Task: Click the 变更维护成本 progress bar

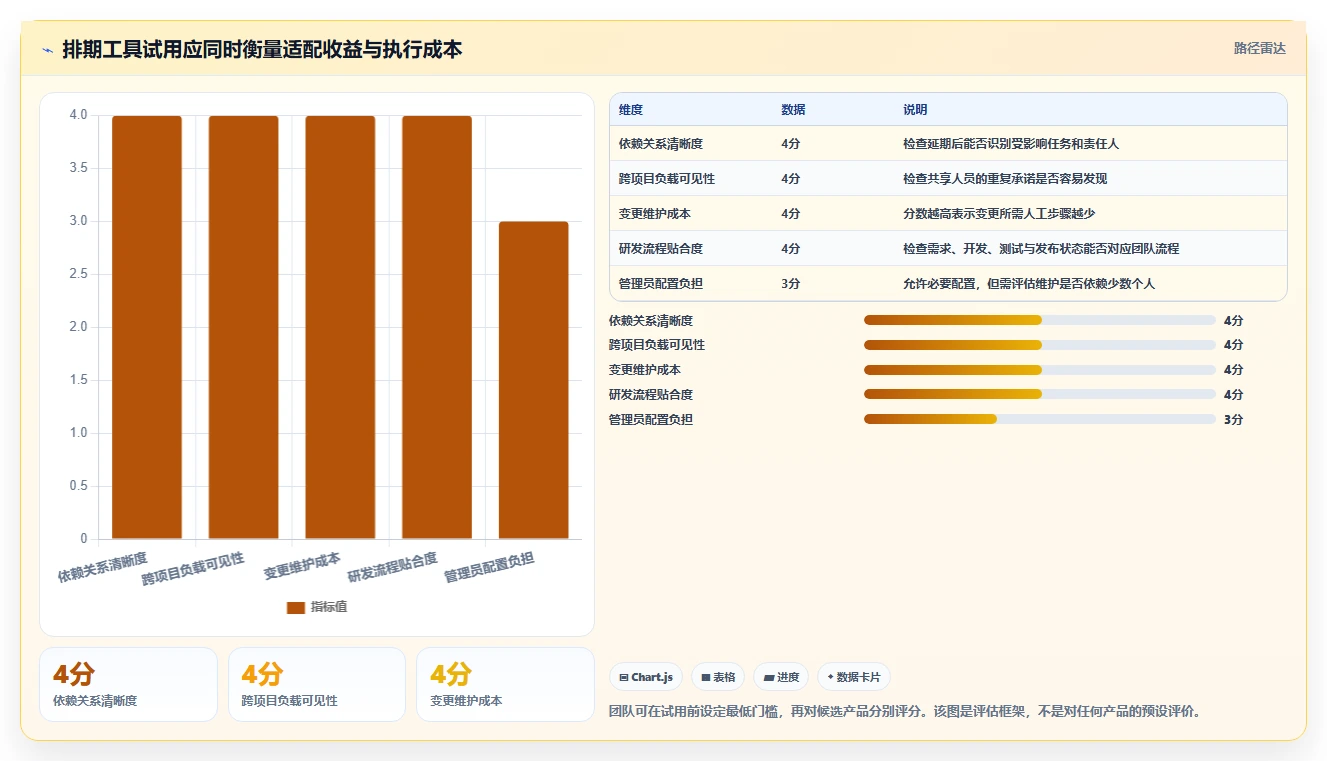Action: tap(1040, 370)
